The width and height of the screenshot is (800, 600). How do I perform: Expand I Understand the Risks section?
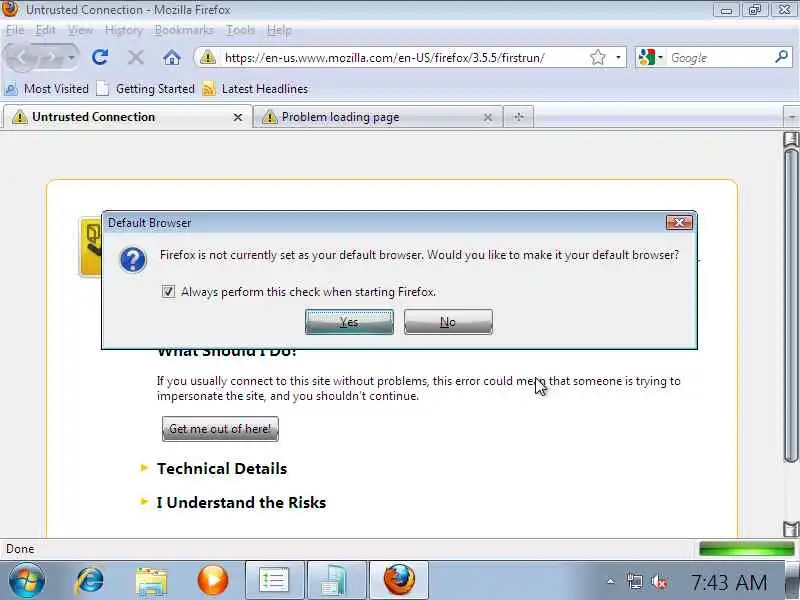coord(234,503)
